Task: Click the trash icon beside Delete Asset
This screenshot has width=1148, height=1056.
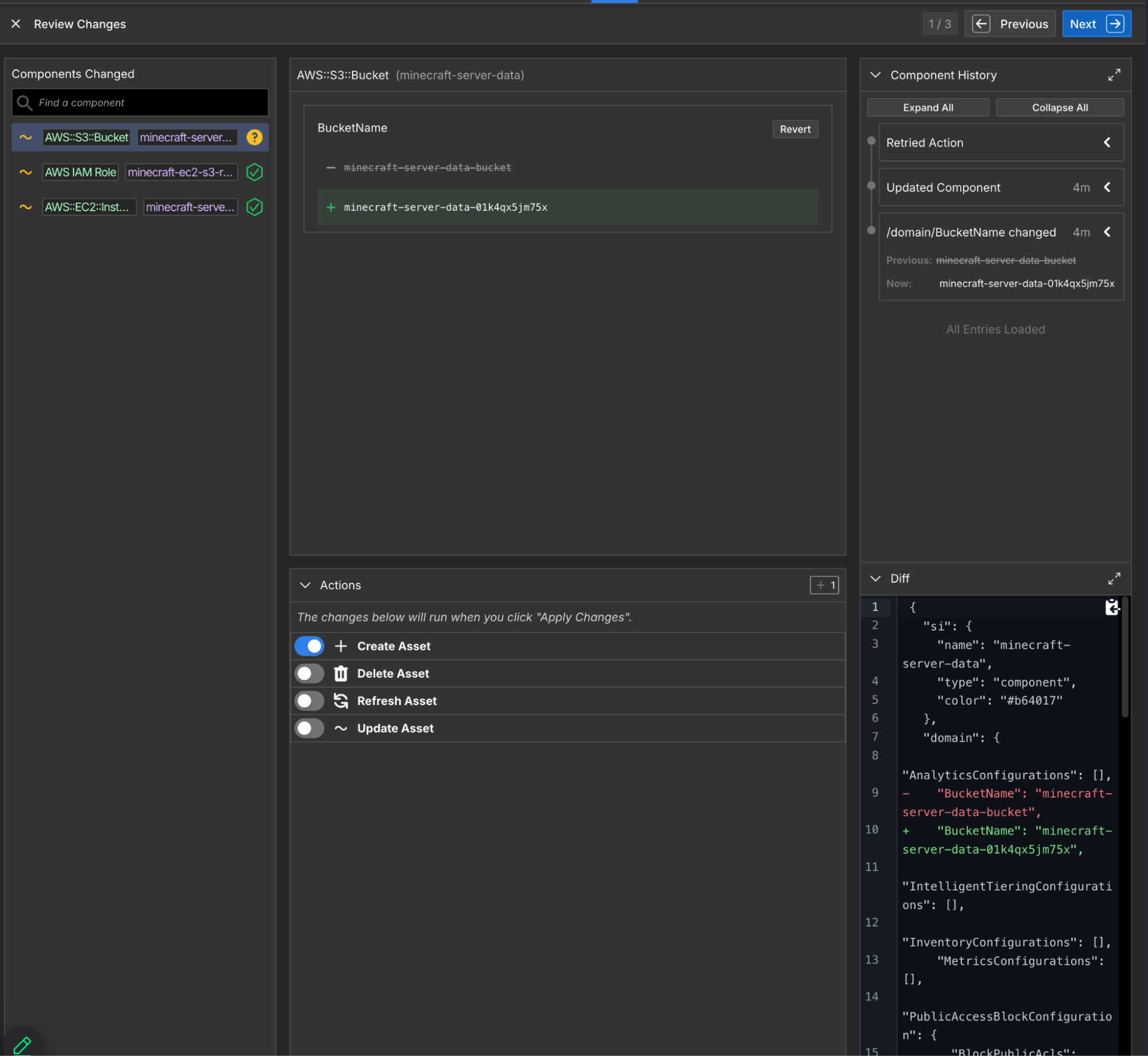Action: click(341, 674)
